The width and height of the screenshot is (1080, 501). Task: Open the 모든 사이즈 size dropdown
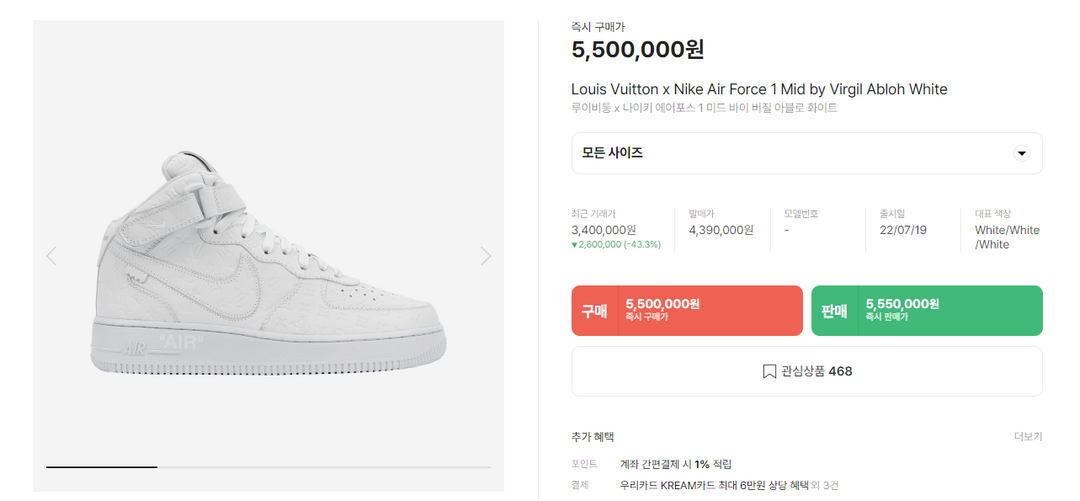coord(806,153)
